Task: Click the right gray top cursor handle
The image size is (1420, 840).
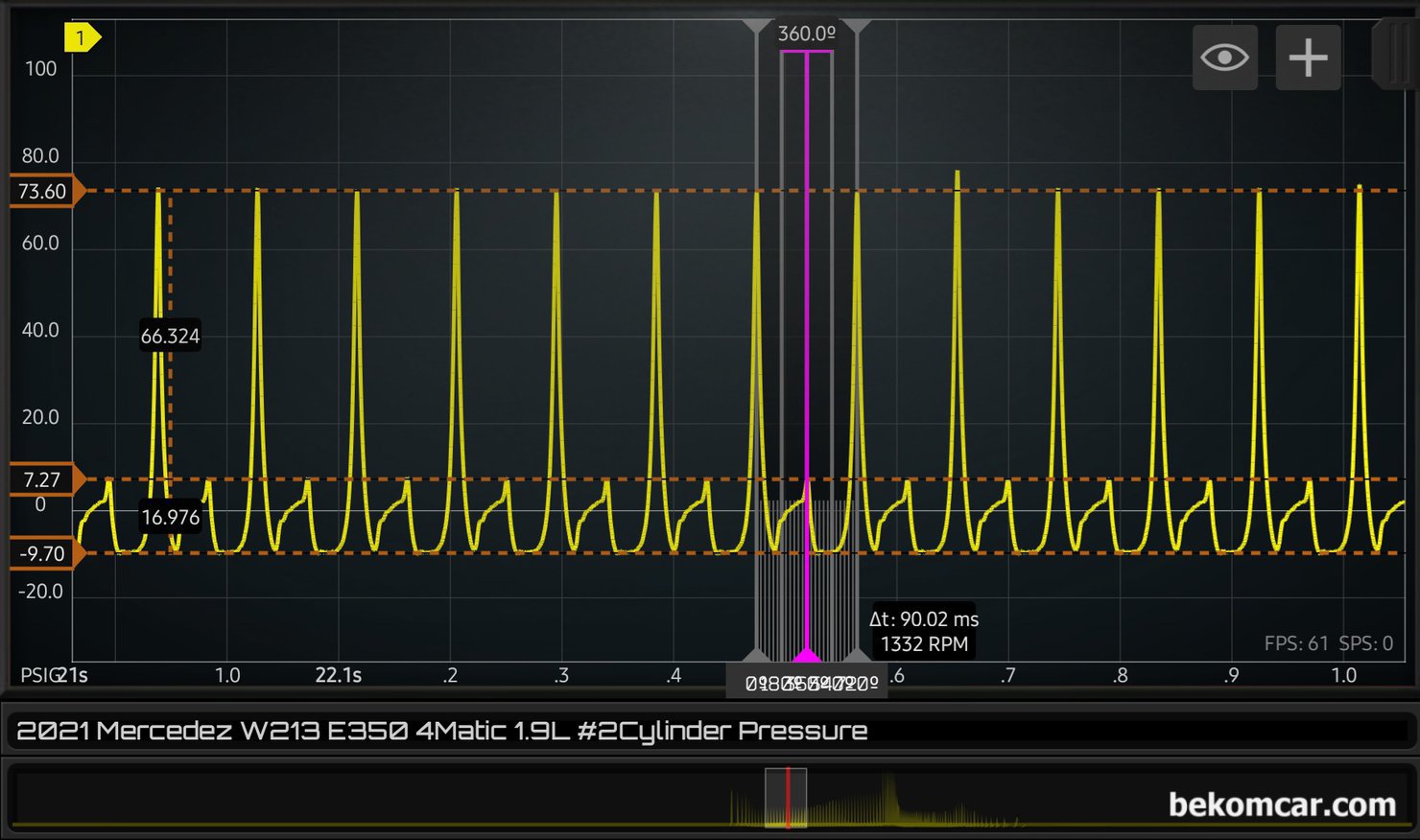Action: (857, 26)
